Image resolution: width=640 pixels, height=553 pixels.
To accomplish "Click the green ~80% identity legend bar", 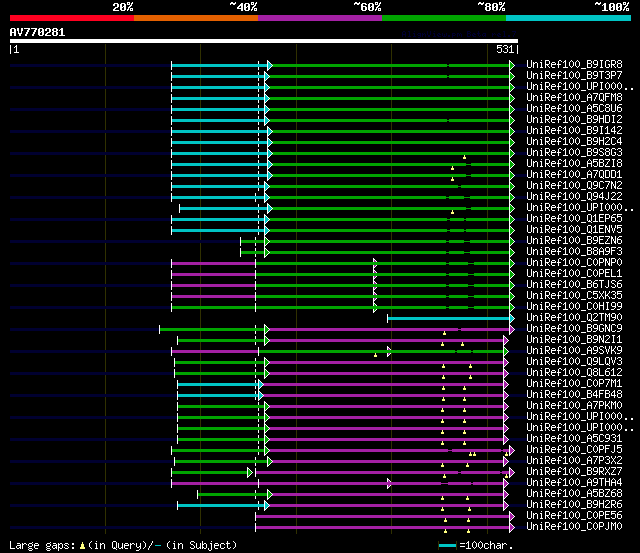I will coord(444,18).
